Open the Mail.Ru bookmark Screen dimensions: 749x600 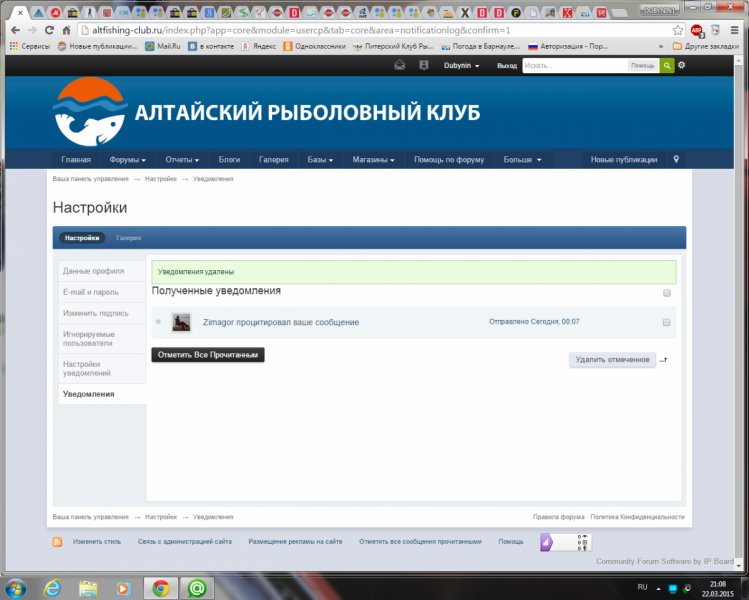point(163,46)
